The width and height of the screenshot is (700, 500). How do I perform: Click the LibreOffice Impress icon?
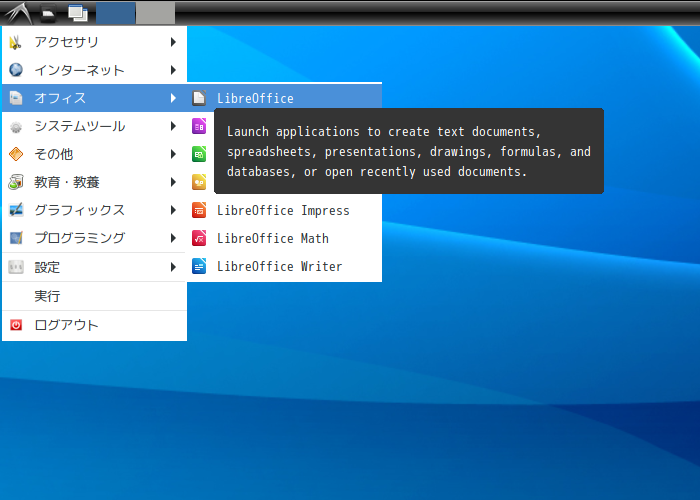tap(199, 211)
